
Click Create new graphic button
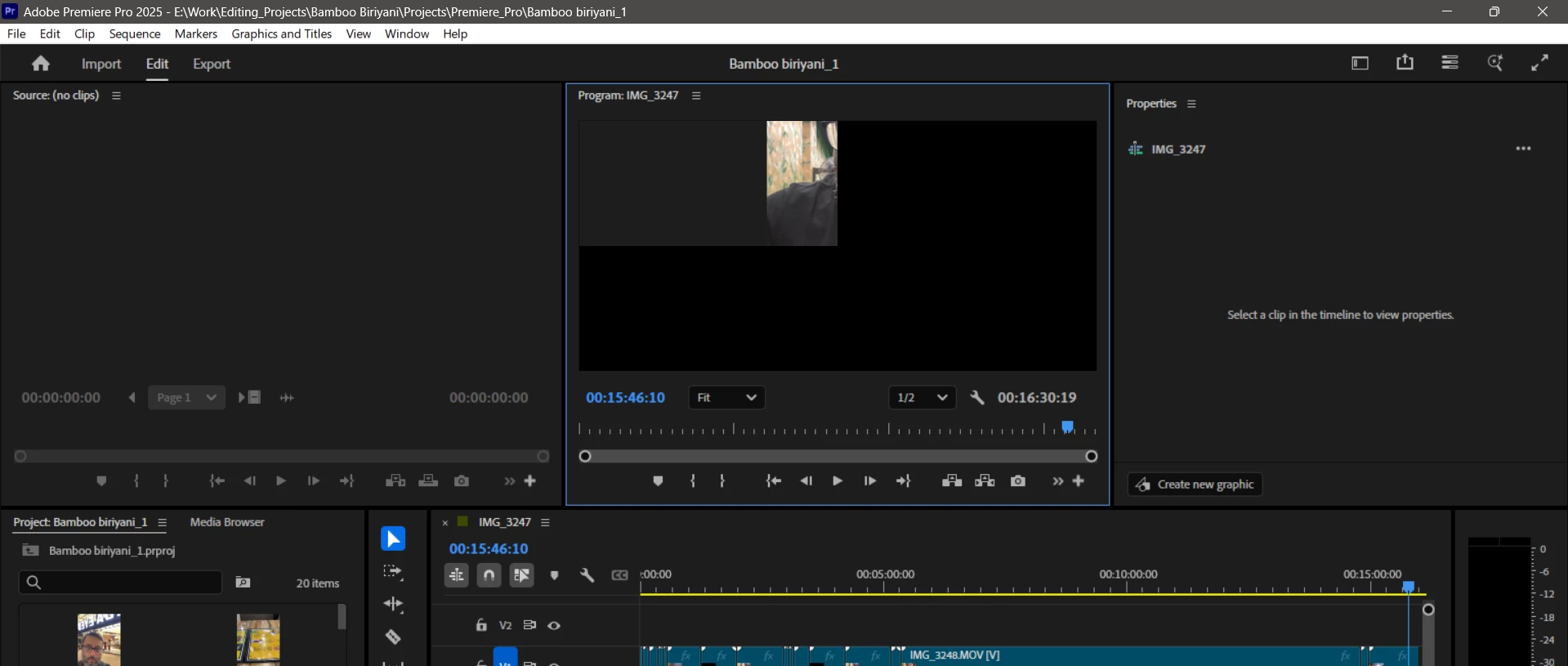tap(1195, 485)
